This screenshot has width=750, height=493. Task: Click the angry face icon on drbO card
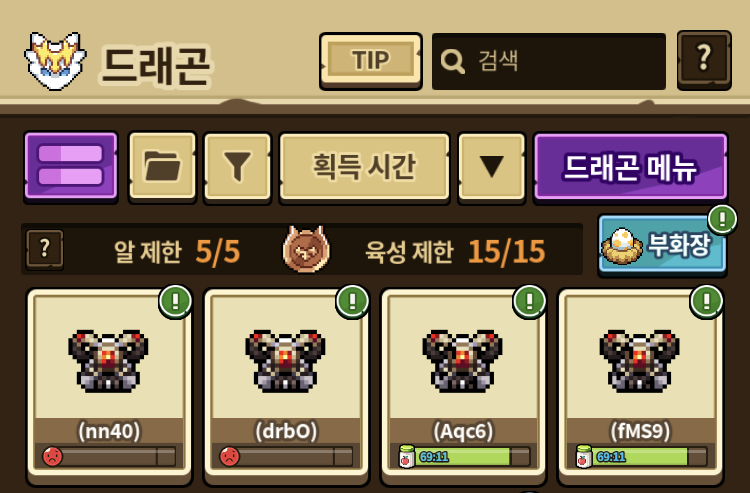coord(230,456)
